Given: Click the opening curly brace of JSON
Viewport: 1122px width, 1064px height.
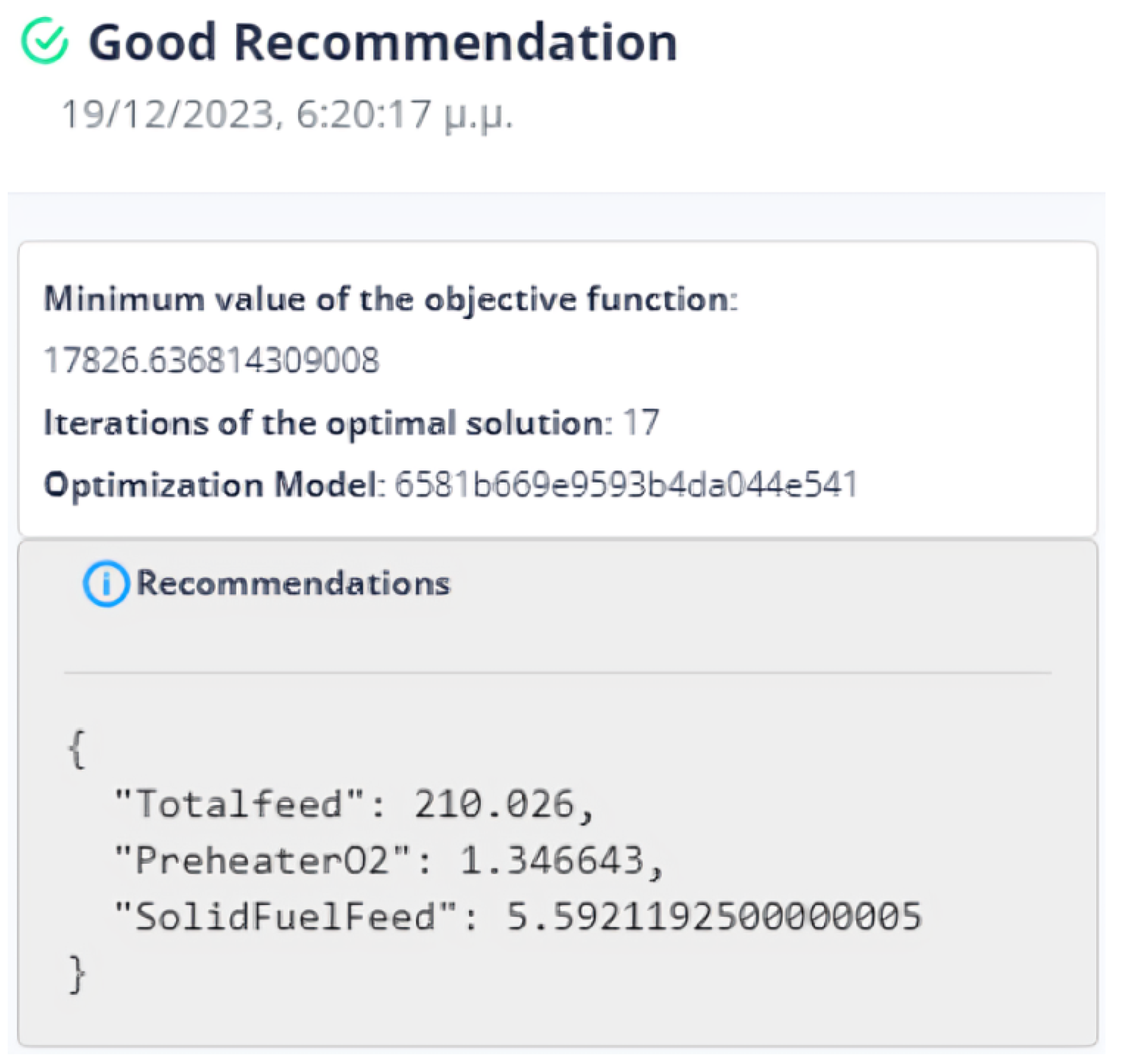Looking at the screenshot, I should [x=77, y=749].
